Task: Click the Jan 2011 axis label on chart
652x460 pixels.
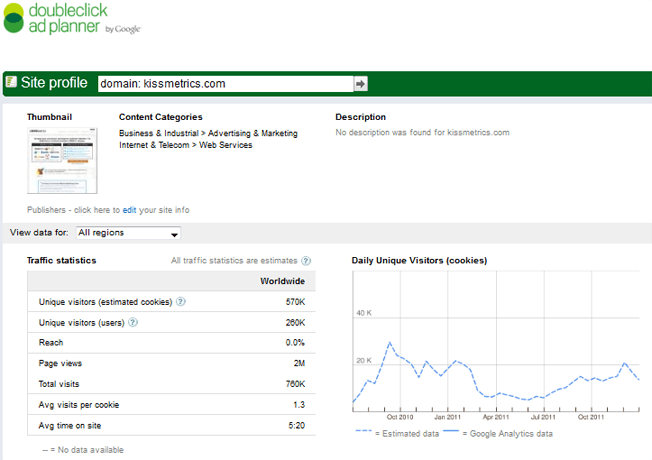Action: (447, 417)
